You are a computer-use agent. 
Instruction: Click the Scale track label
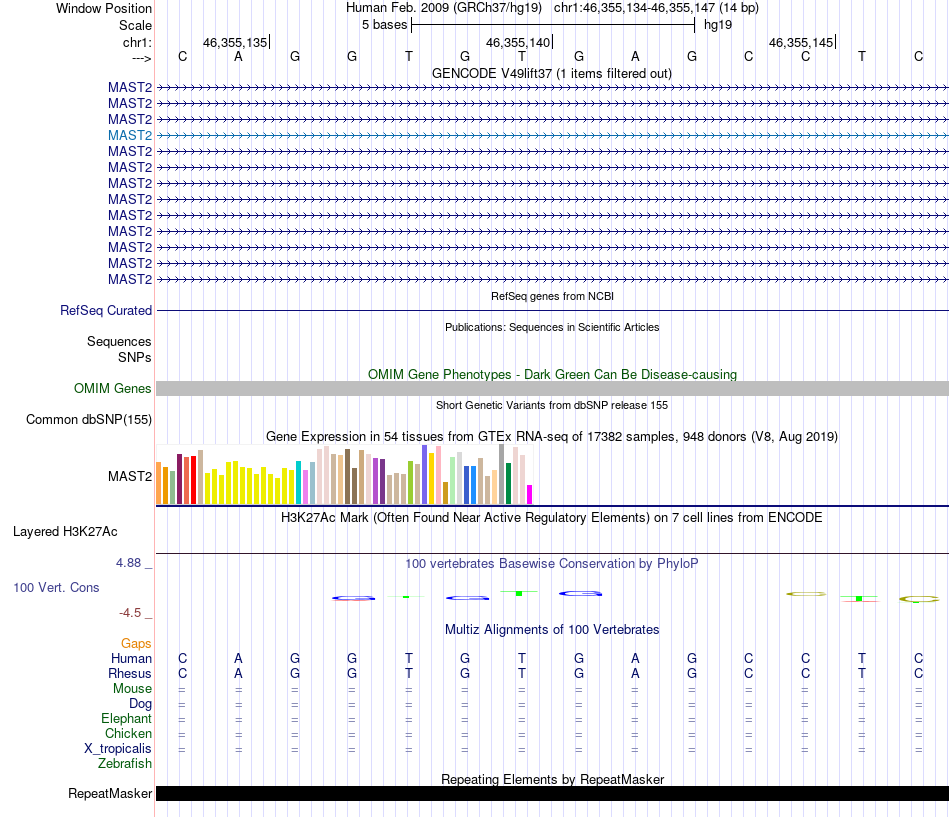tap(135, 25)
